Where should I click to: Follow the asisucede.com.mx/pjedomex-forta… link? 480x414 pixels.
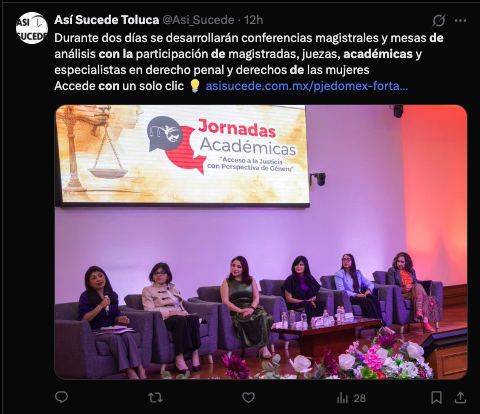(x=307, y=86)
